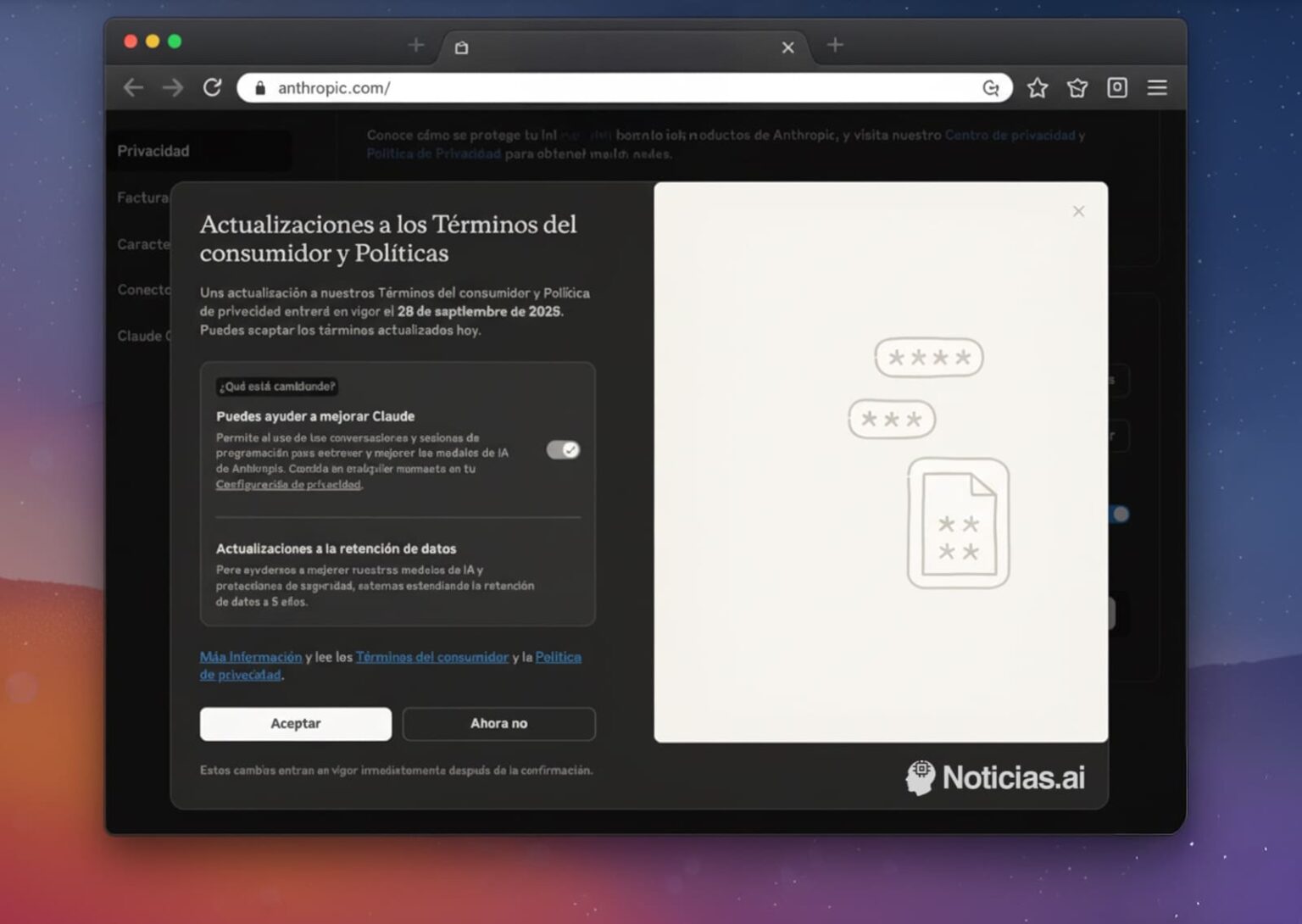Select the search icon inside the address bar

pyautogui.click(x=991, y=87)
